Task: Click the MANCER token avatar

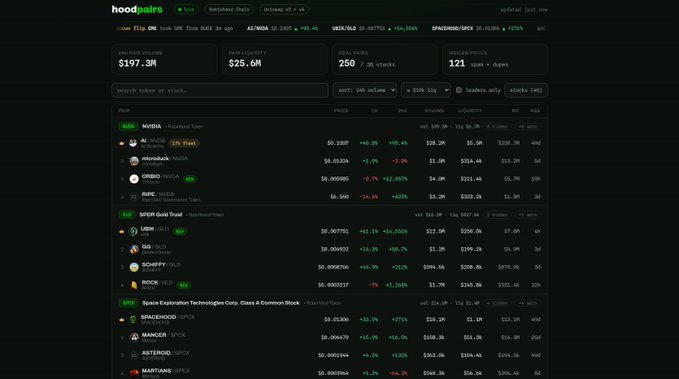Action: click(x=134, y=337)
